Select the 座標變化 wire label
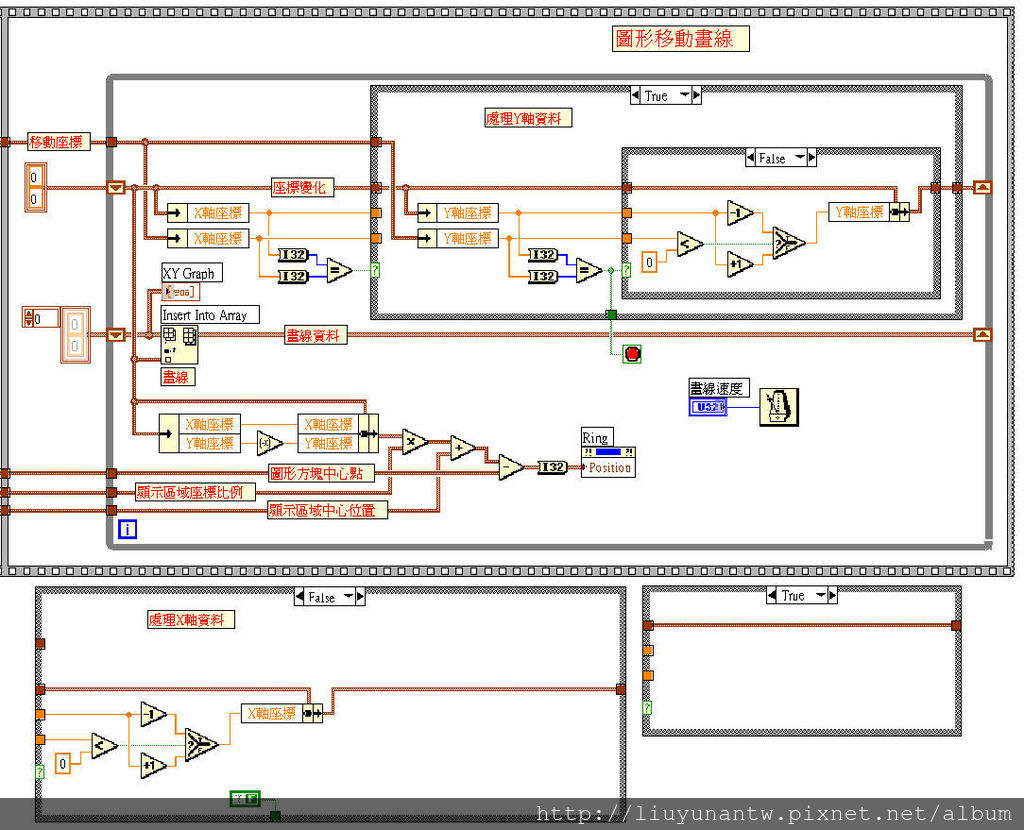Screen dimensions: 1024x830 (302, 188)
